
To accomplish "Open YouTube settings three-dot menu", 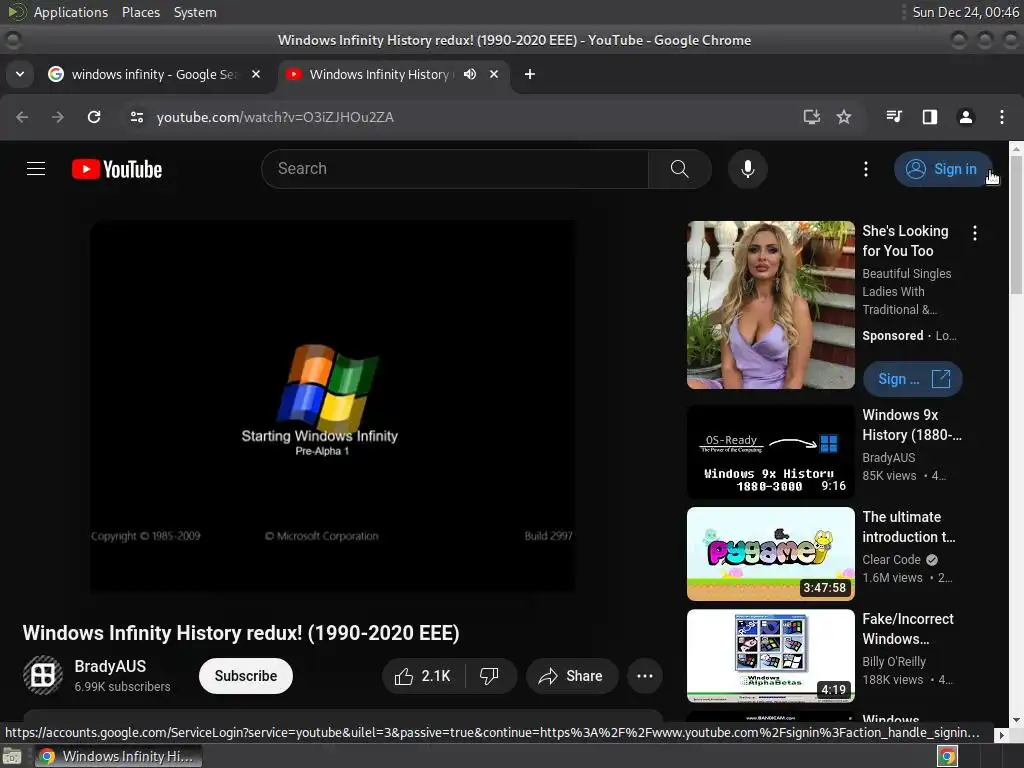I will click(x=866, y=169).
